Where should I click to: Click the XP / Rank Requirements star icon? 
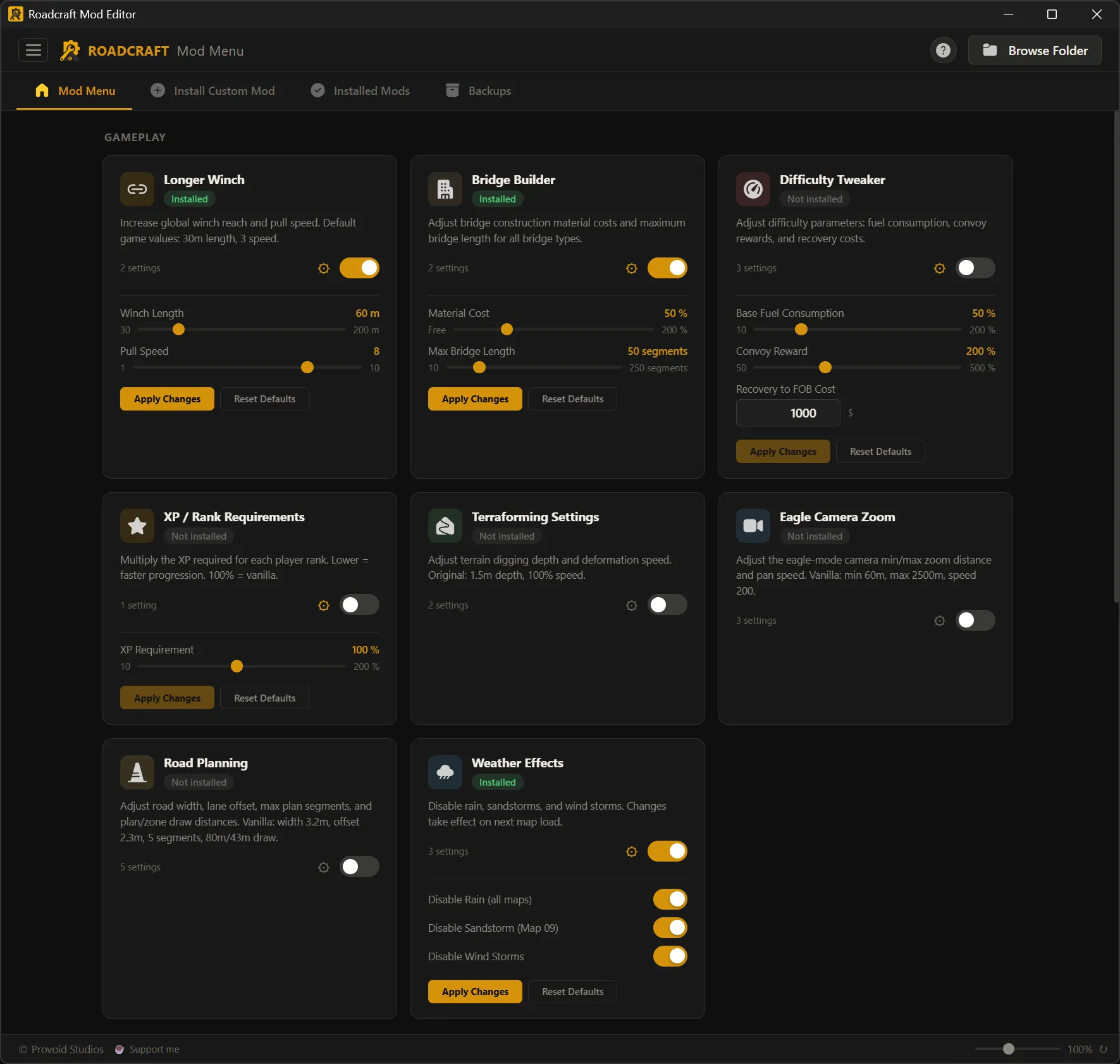[x=137, y=526]
